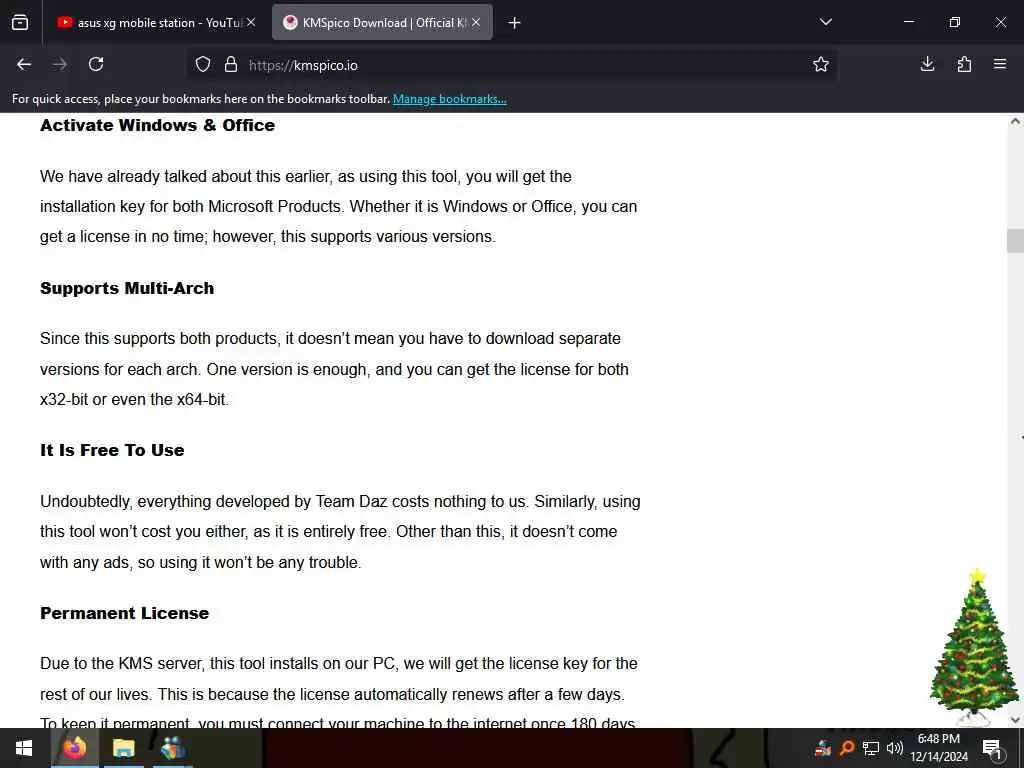
Task: Minimize the Firefox window
Action: coord(908,22)
